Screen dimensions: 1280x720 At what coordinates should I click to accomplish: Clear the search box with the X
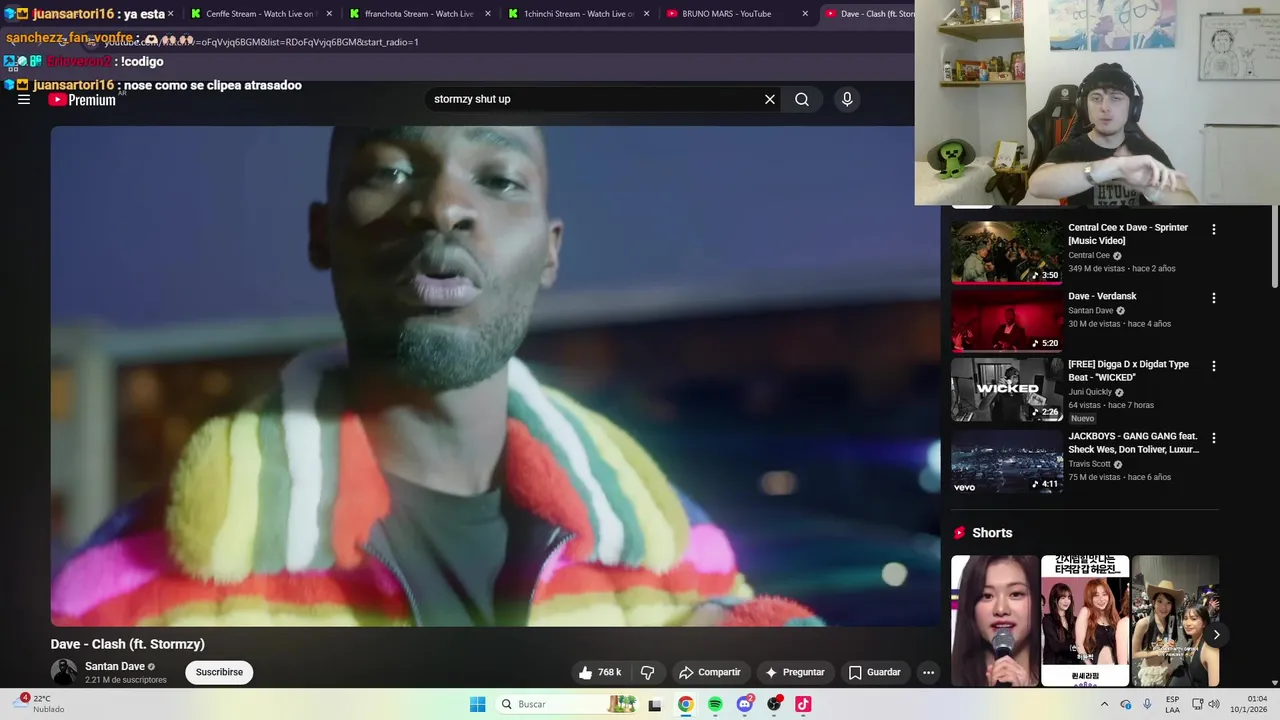pos(770,99)
